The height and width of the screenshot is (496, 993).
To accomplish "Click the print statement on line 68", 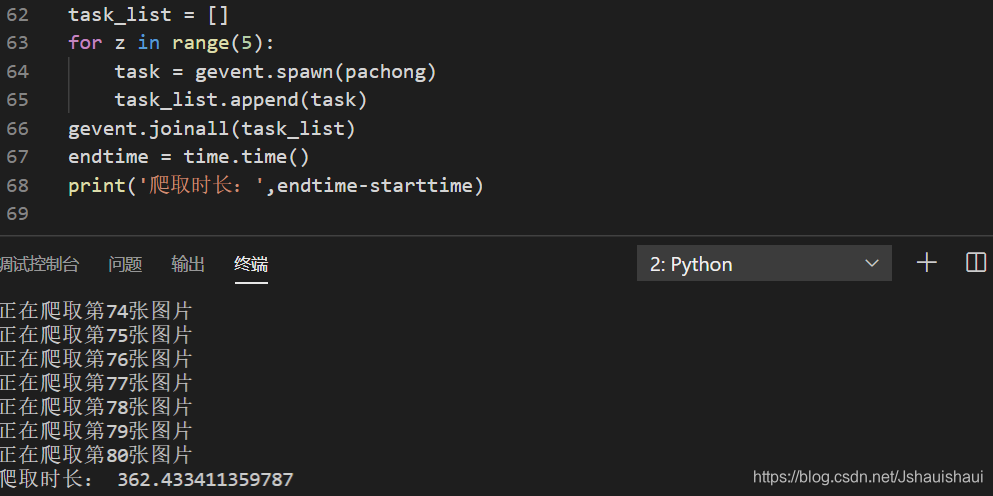I will click(276, 186).
